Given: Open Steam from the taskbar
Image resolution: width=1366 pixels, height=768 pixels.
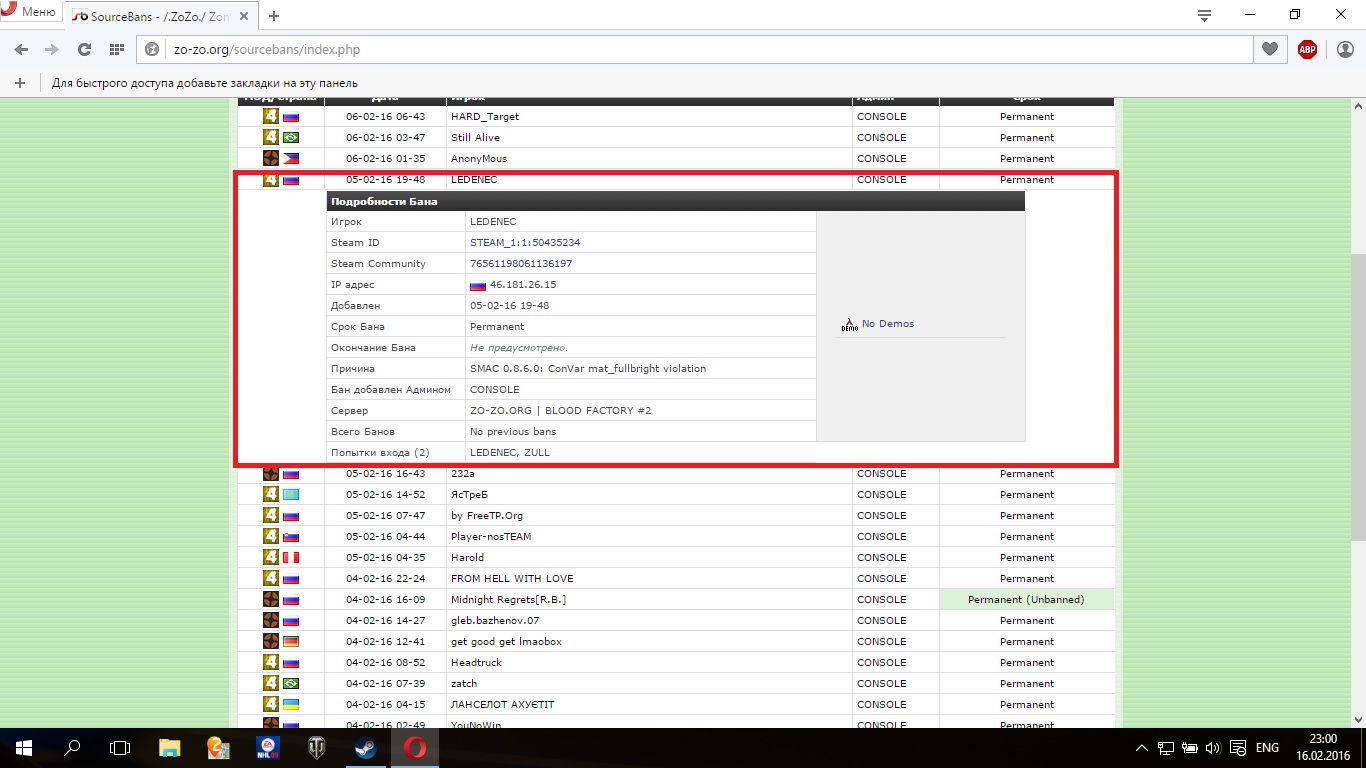Looking at the screenshot, I should click(x=365, y=748).
